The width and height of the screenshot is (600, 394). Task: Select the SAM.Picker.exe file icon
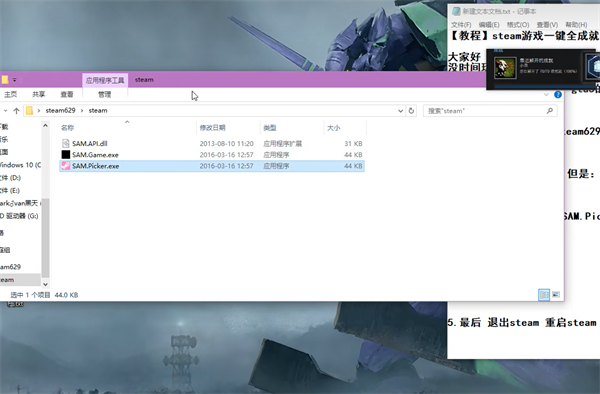point(66,166)
